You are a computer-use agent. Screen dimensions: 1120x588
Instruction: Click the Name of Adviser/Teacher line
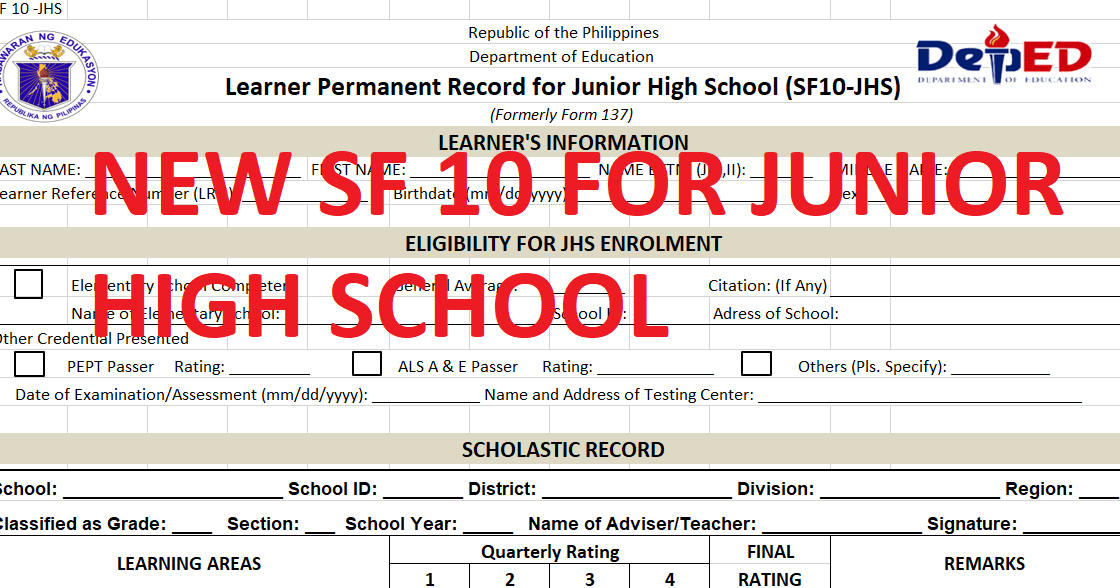[x=840, y=522]
